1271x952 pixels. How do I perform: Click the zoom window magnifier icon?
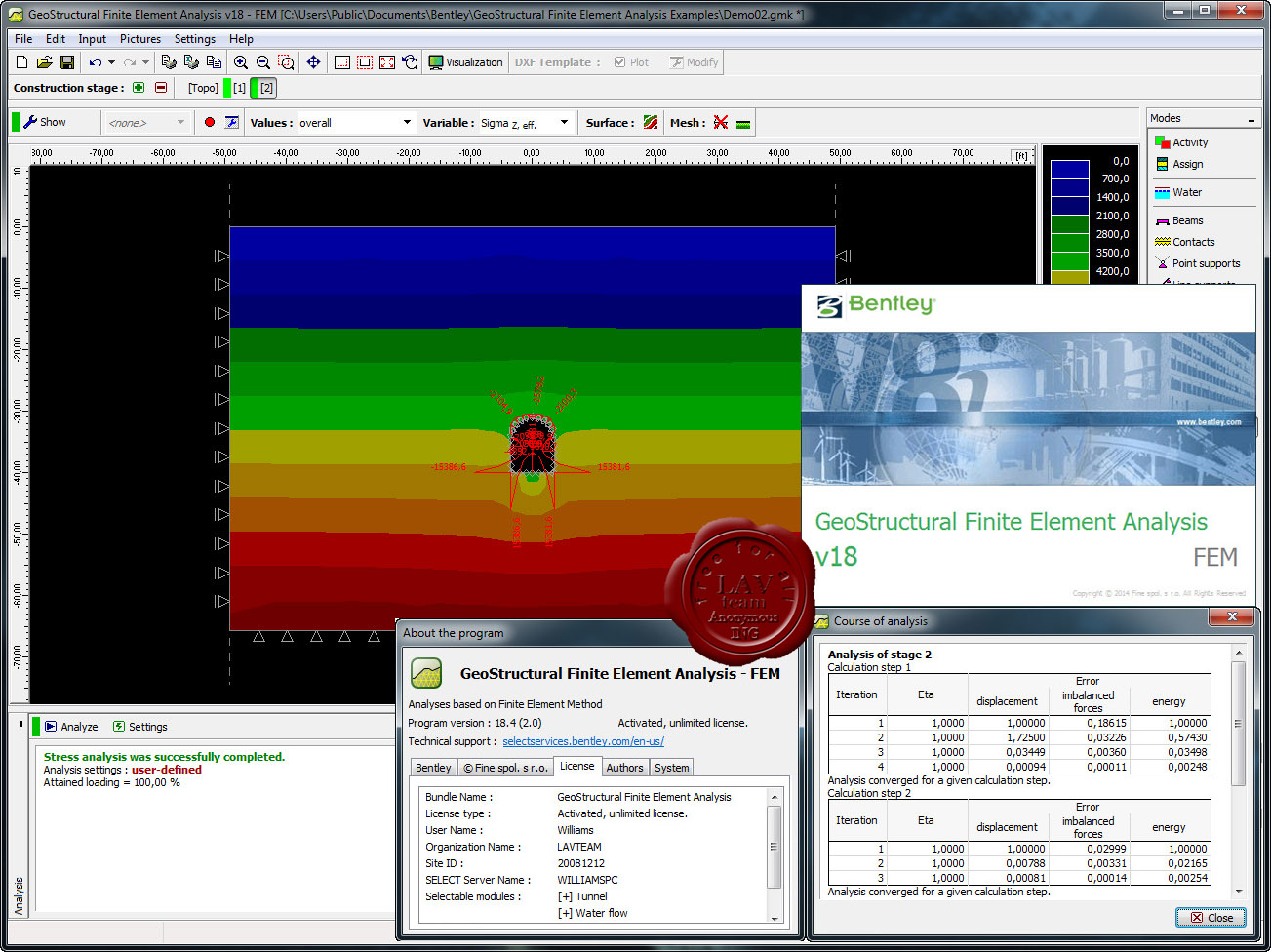coord(286,62)
